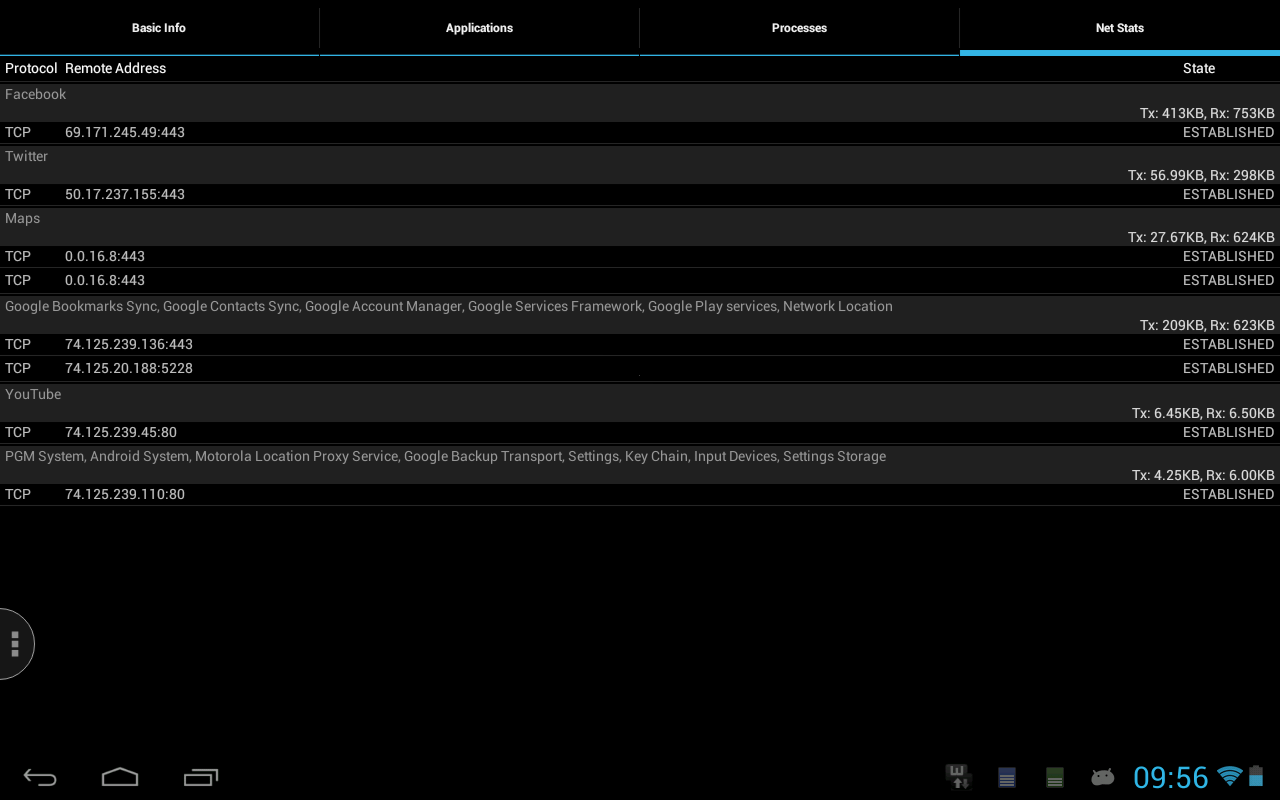1280x800 pixels.
Task: Open the disk save notification icon
Action: [957, 776]
